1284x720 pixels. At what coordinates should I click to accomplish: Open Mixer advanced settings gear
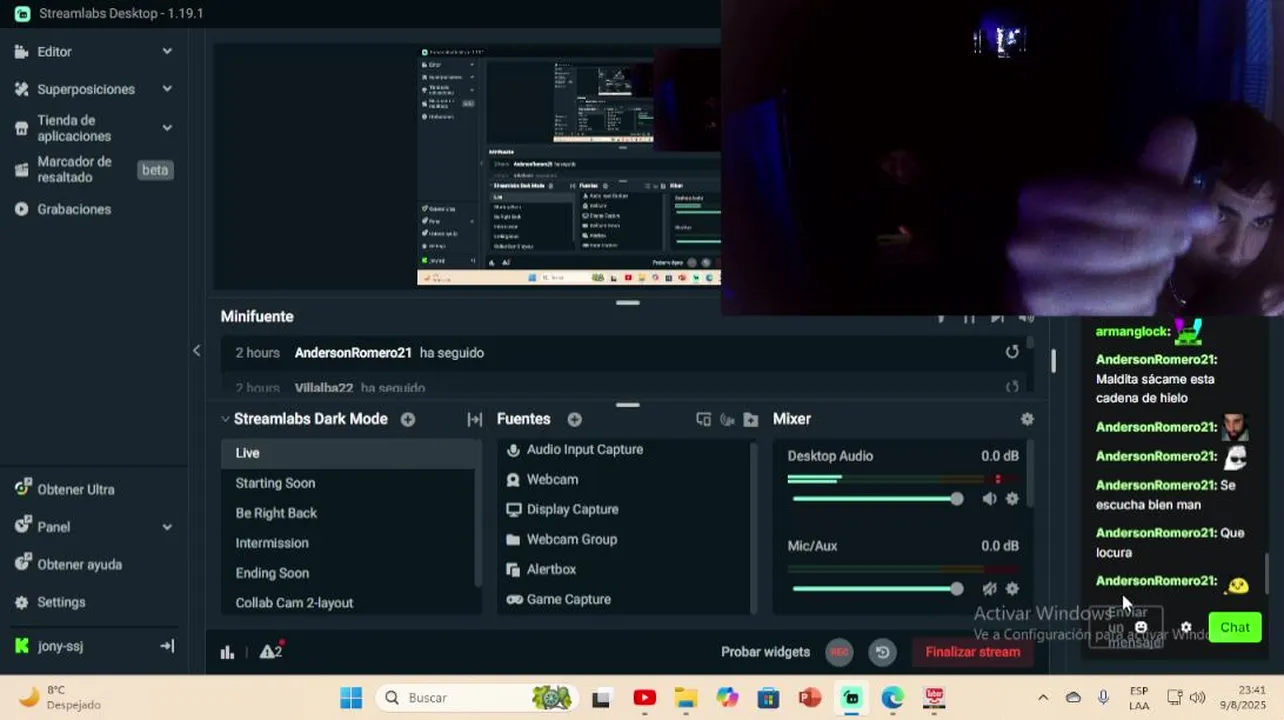1027,419
